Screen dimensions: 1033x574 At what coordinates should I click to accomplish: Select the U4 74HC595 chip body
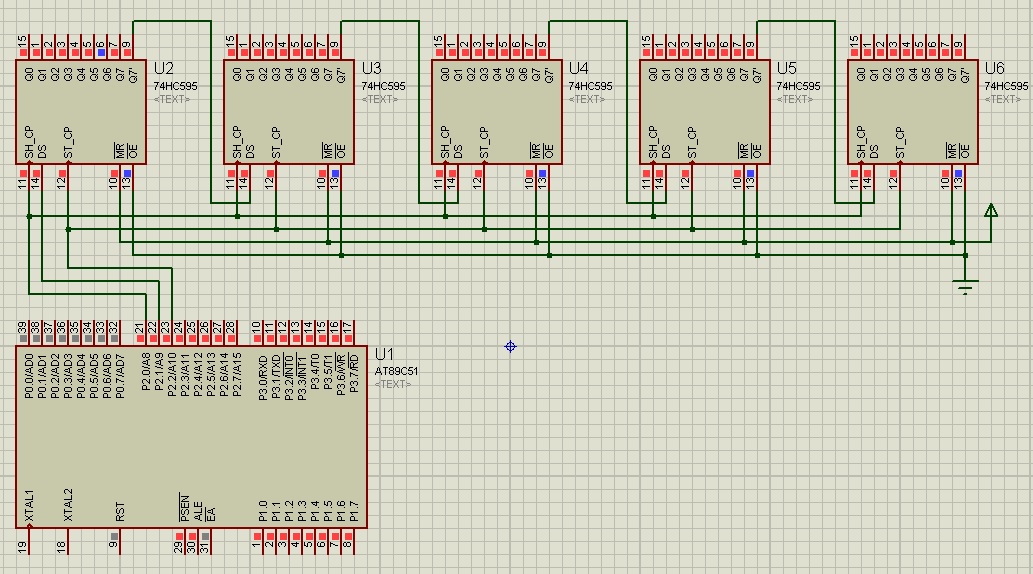(x=497, y=112)
